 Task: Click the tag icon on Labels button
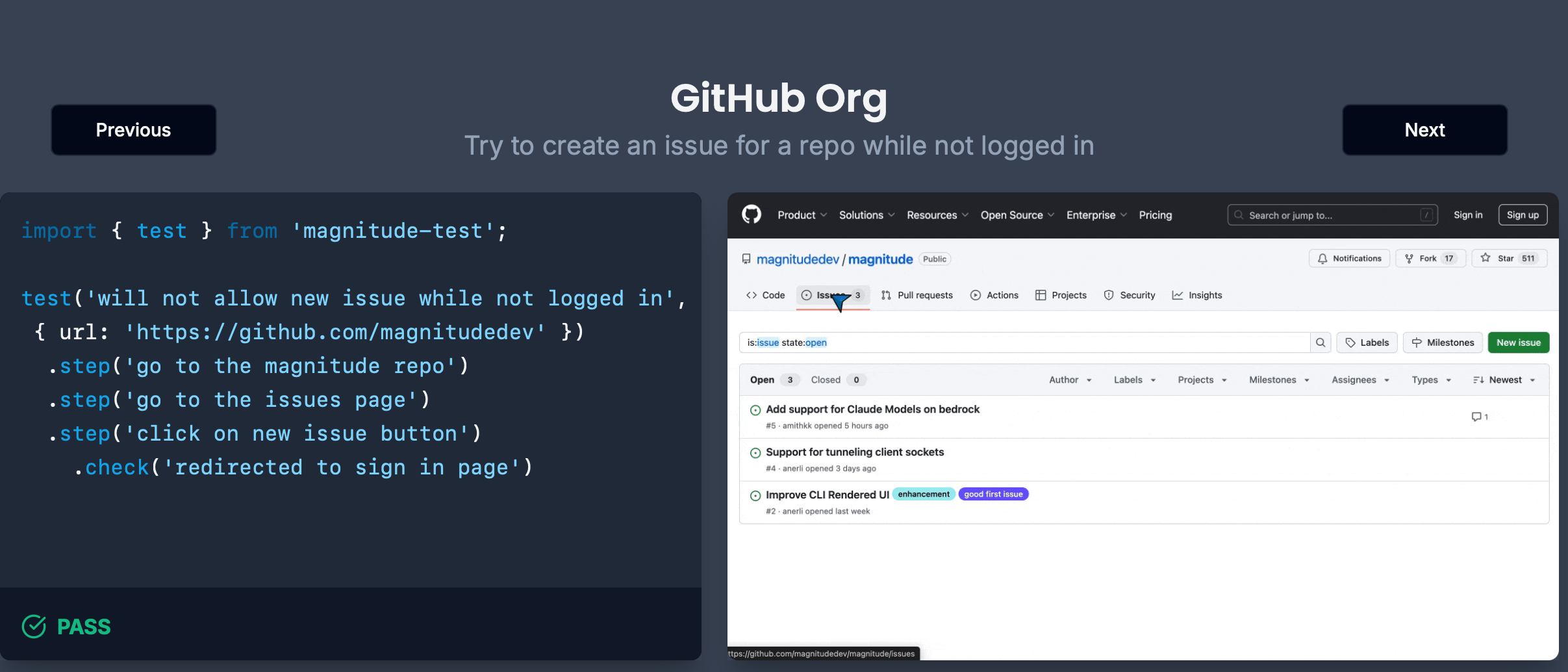[x=1350, y=342]
